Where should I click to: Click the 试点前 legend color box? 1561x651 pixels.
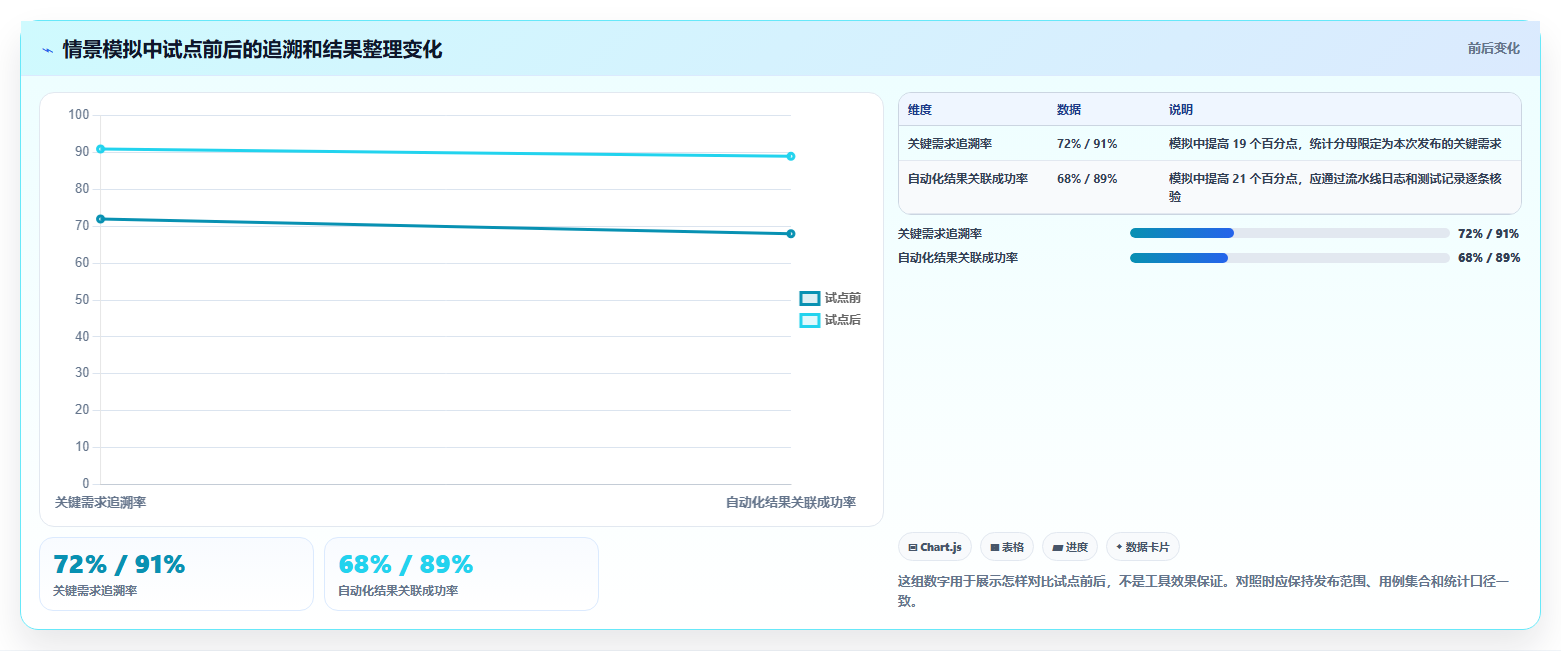(810, 298)
